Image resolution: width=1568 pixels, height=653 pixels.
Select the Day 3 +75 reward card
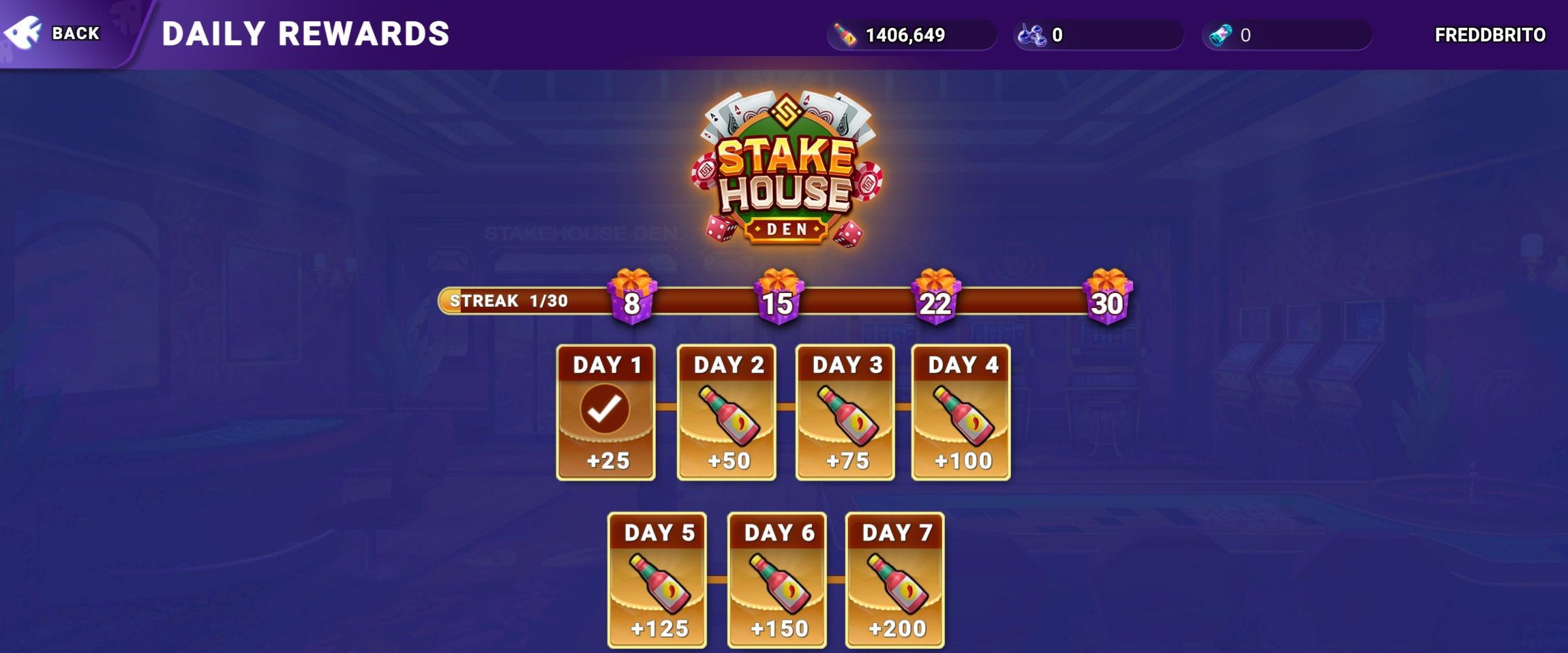pos(845,412)
